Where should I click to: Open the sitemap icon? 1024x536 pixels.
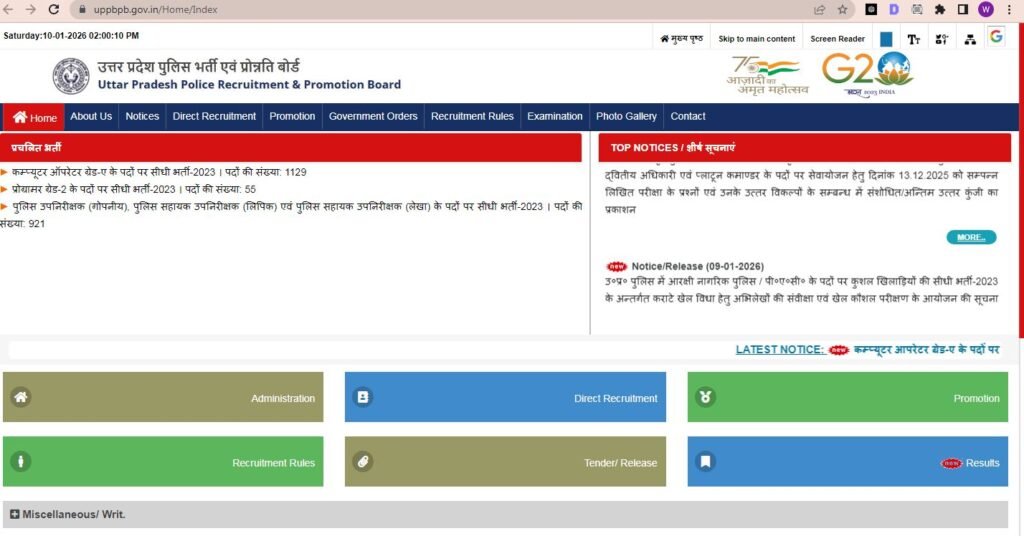point(970,39)
